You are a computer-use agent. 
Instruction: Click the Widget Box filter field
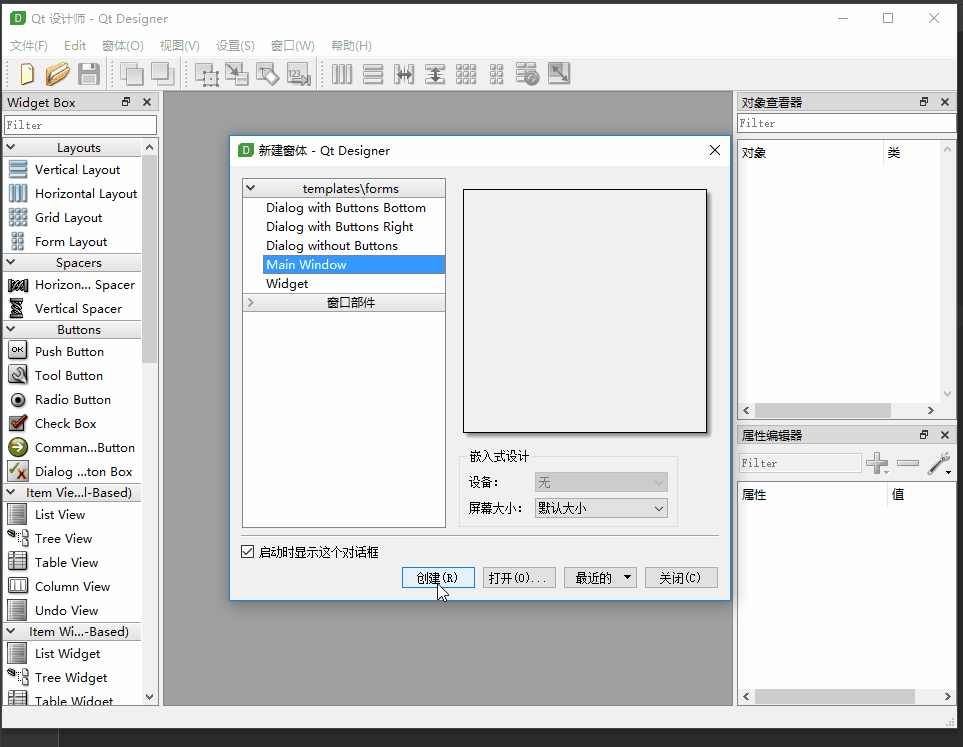click(x=80, y=125)
